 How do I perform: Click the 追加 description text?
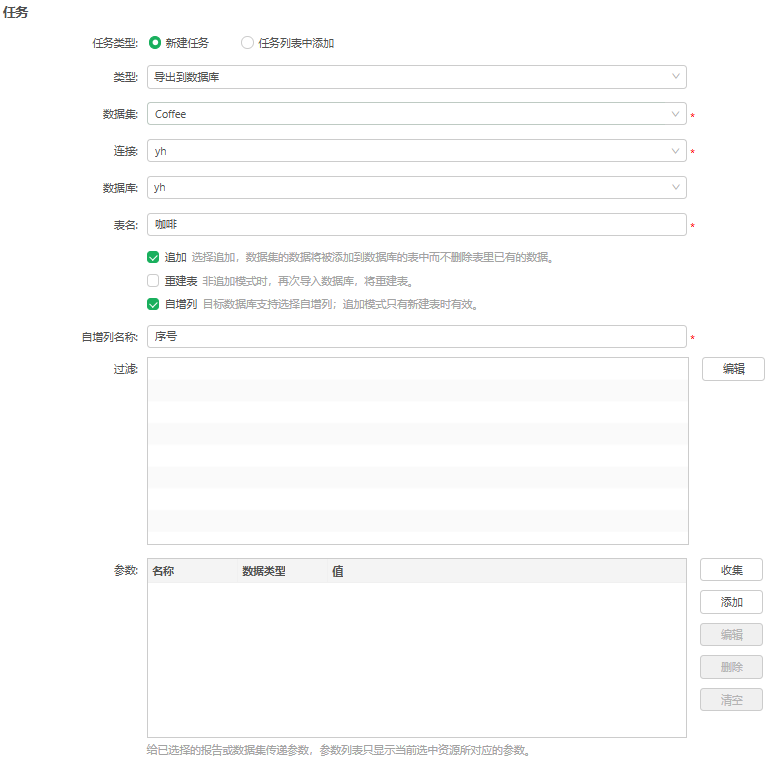click(372, 257)
